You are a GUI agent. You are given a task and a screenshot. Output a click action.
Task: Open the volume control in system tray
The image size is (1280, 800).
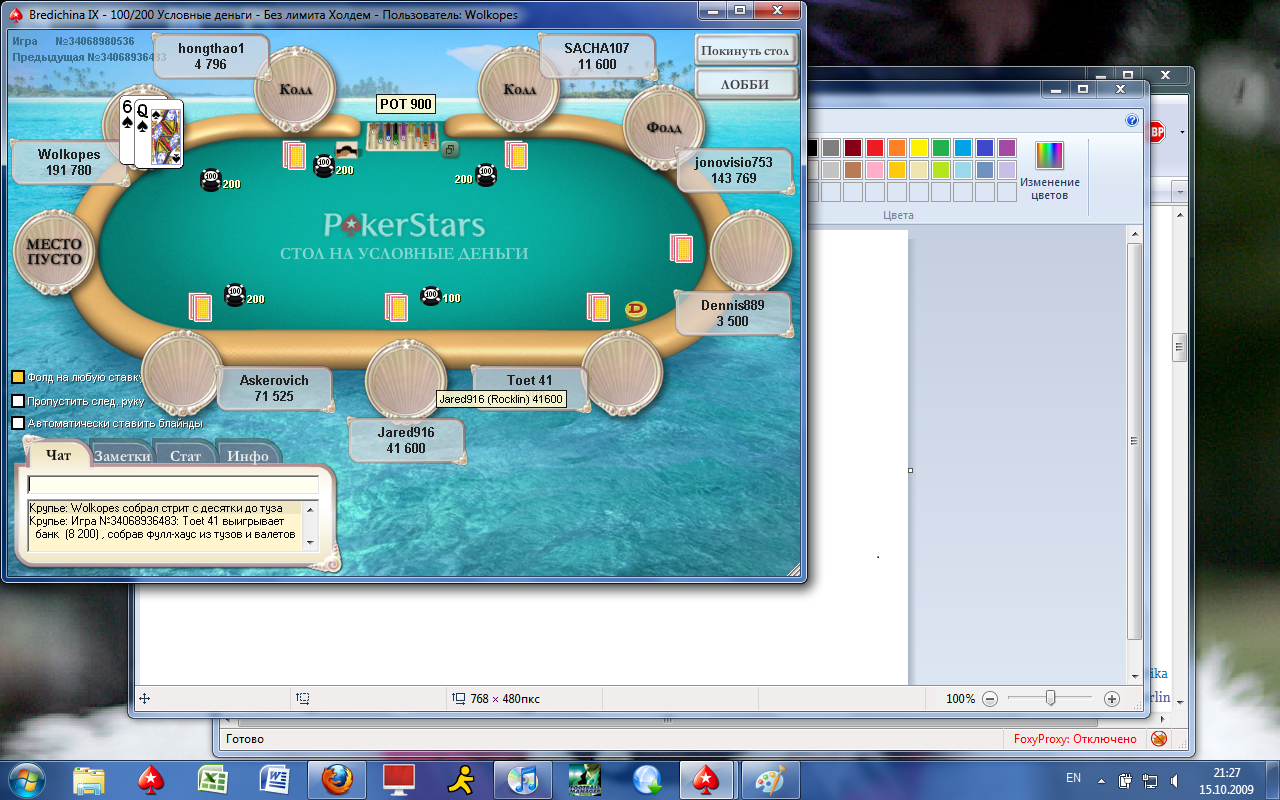point(1177,779)
